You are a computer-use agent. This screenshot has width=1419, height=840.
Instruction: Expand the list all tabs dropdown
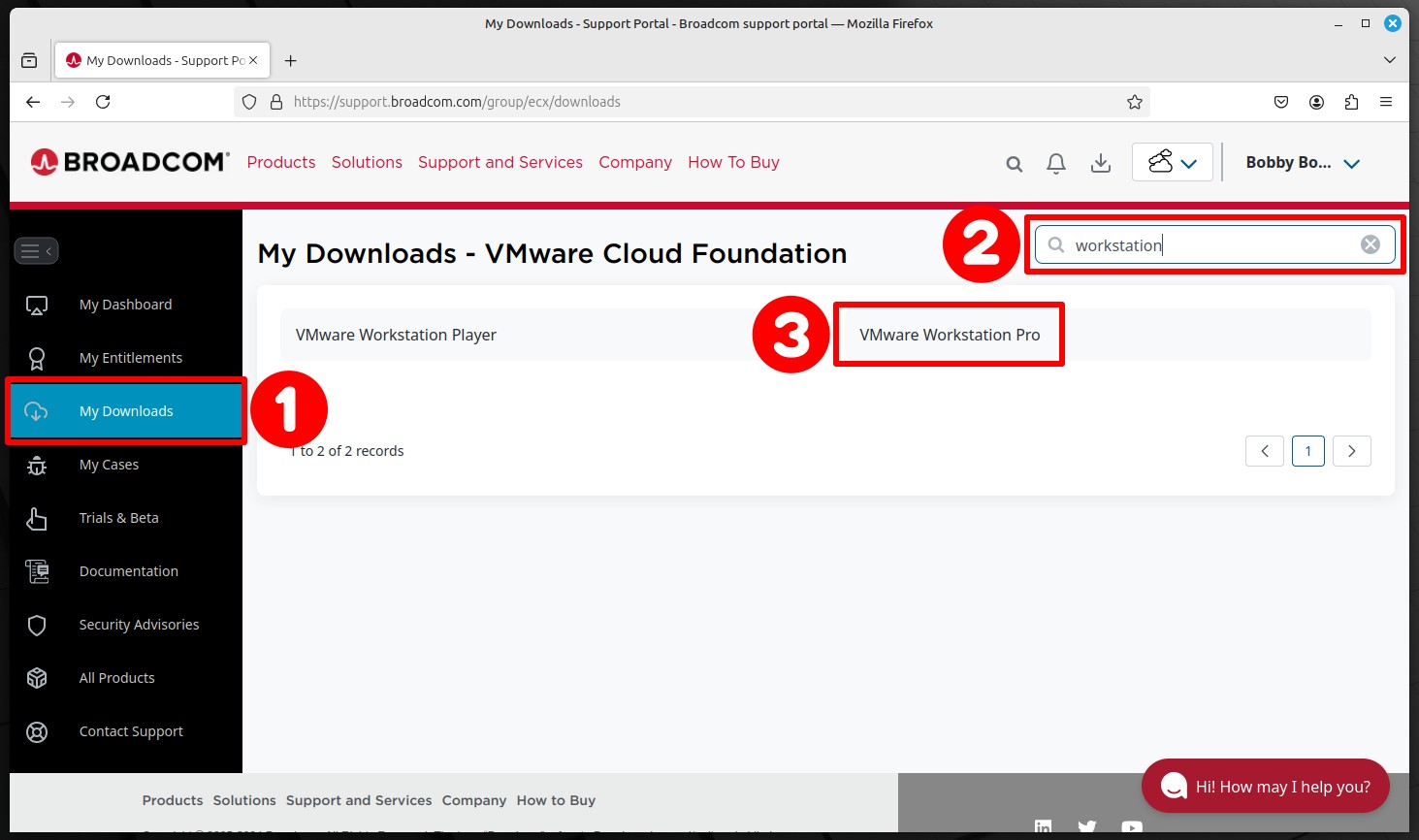click(1389, 60)
